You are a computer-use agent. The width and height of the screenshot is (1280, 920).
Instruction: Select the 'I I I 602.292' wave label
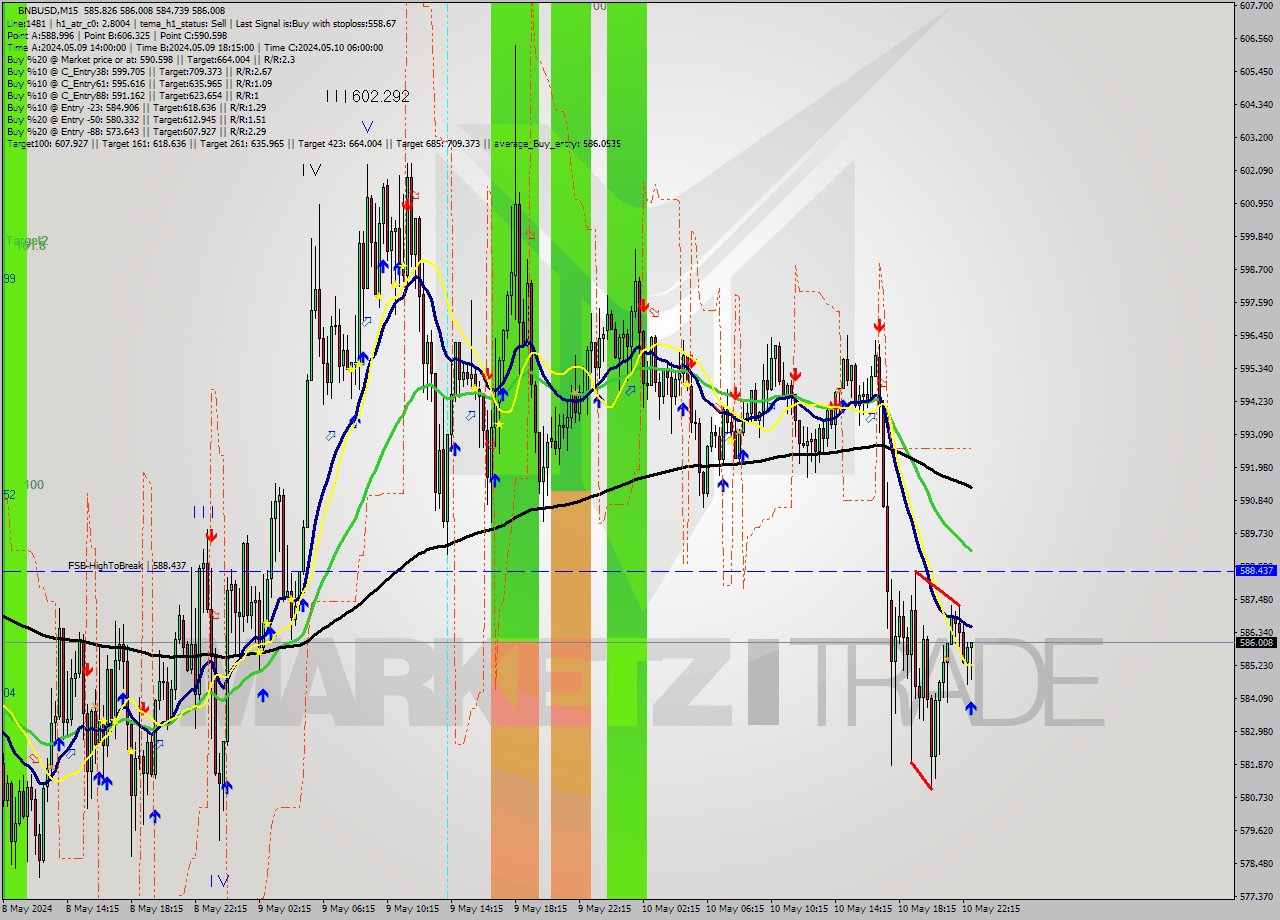[x=367, y=96]
